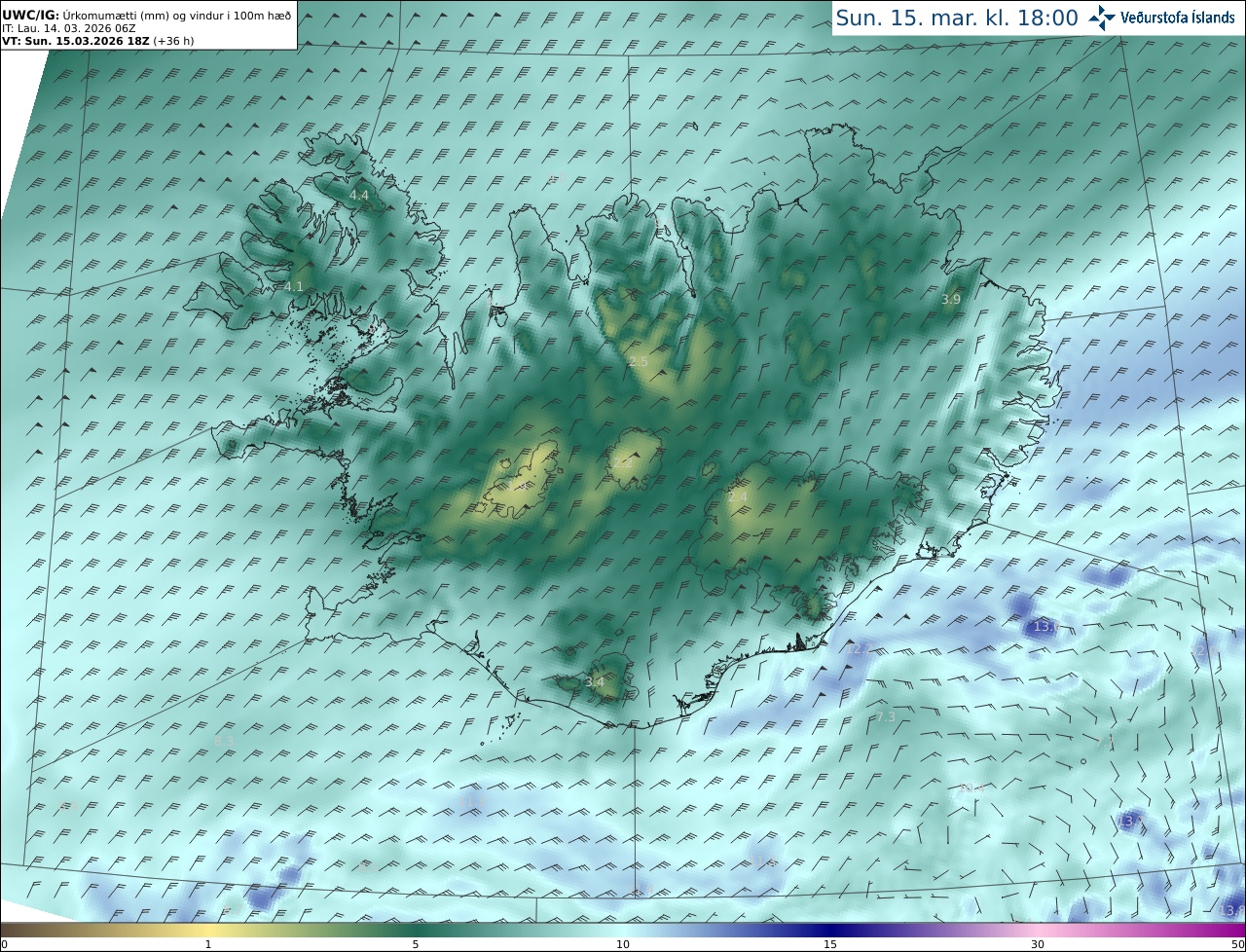Click the Veðurstofa Íslands logo emblem
The height and width of the screenshot is (952, 1246).
(x=1102, y=18)
